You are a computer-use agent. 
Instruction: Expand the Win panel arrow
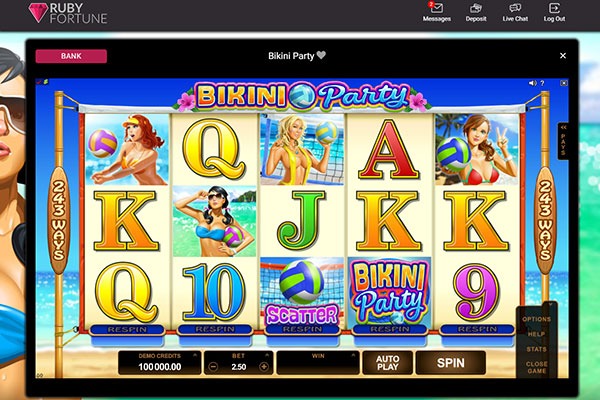tap(353, 355)
